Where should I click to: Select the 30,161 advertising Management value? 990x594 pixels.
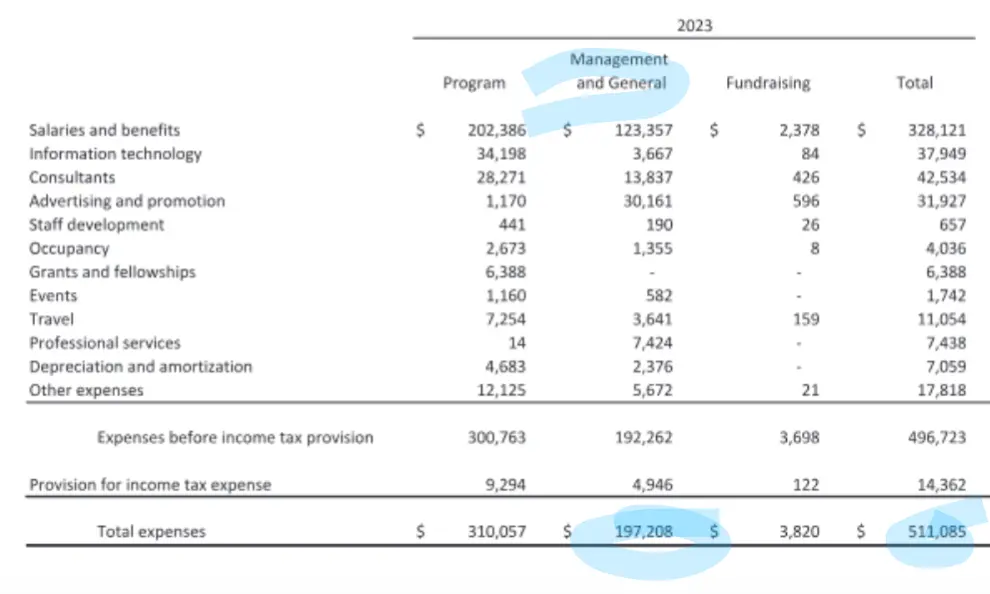646,201
